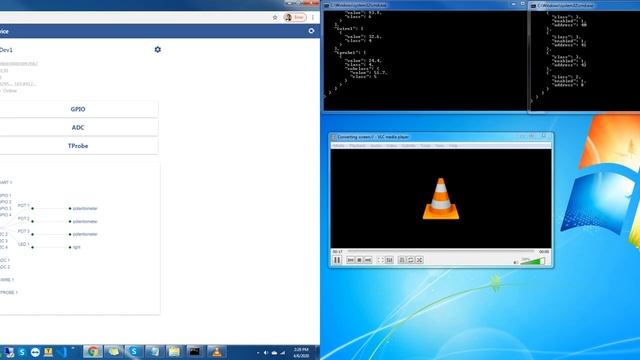Open the VLC Audio menu
The height and width of the screenshot is (360, 640).
click(x=376, y=146)
